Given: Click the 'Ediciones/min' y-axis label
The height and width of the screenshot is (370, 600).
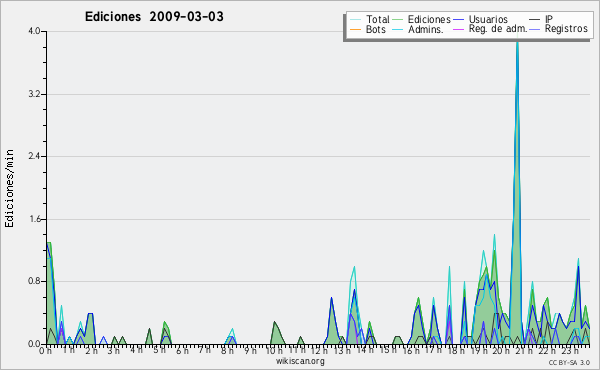Looking at the screenshot, I should 9,188.
